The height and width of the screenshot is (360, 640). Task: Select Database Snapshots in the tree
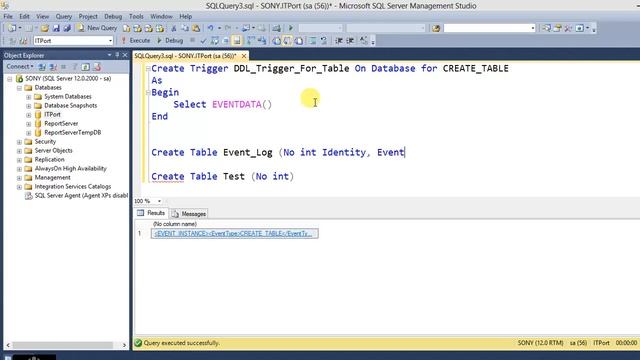tap(71, 105)
